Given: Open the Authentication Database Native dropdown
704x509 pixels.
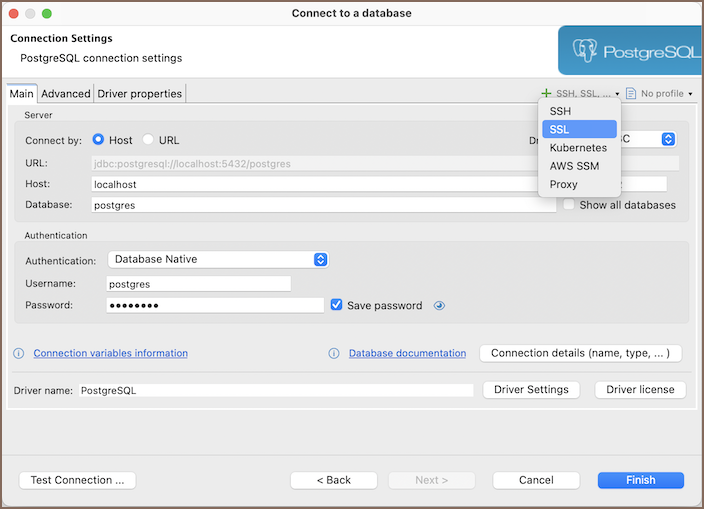Looking at the screenshot, I should (x=217, y=259).
